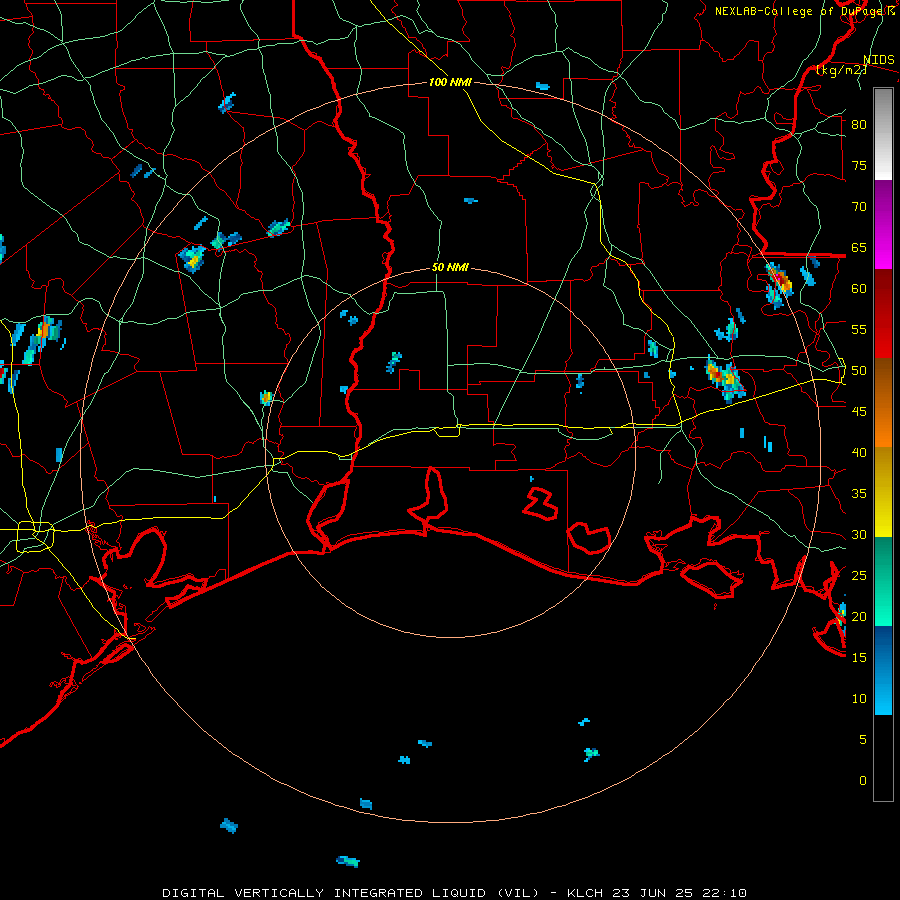Screen dimensions: 900x900
Task: Select the blue segment of the color bar
Action: coord(883,670)
